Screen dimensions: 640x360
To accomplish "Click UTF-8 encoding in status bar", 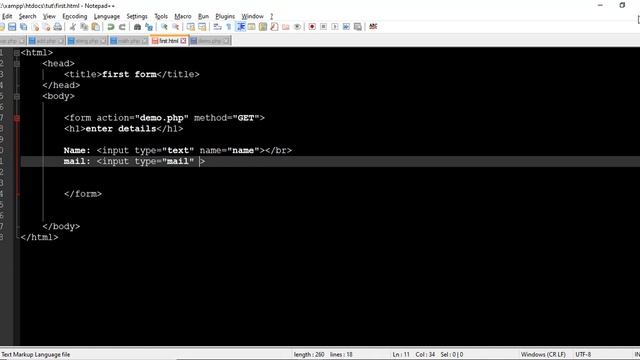I will [583, 355].
